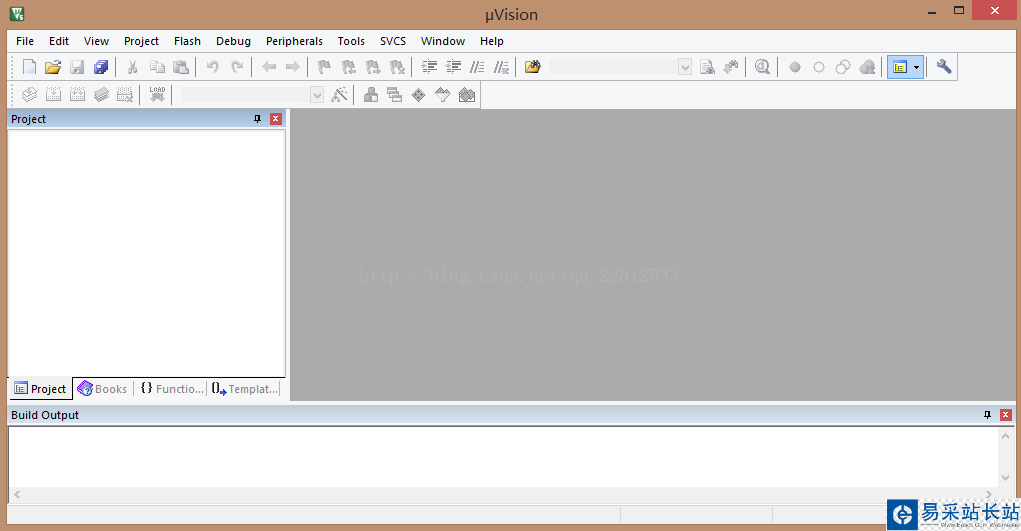Image resolution: width=1021 pixels, height=531 pixels.
Task: Click the Select Target combo box field
Action: pos(245,94)
